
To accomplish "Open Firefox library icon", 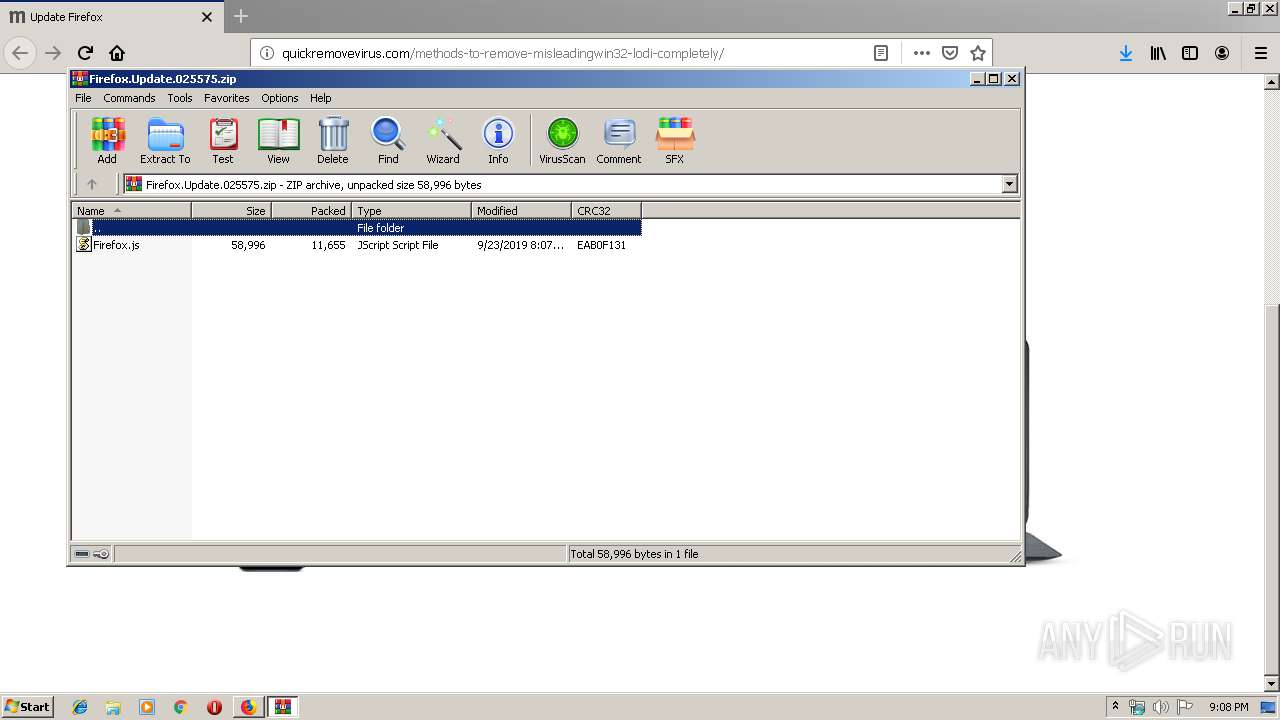I will coord(1158,53).
